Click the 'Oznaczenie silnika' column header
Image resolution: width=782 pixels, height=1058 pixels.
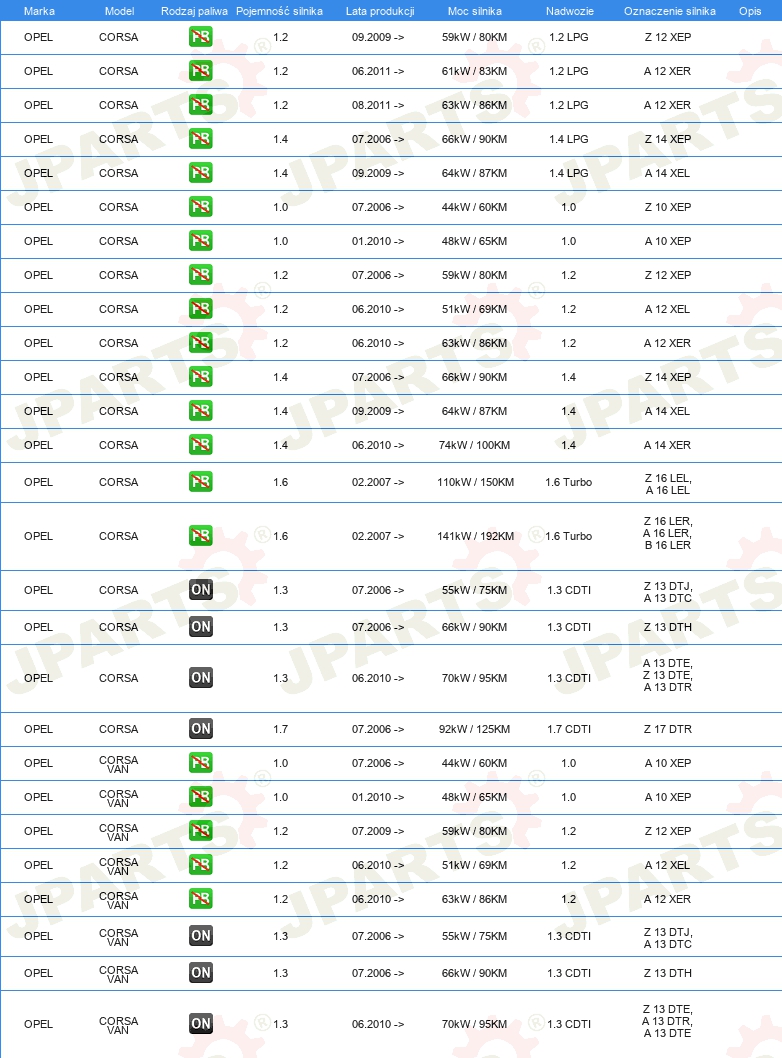669,11
